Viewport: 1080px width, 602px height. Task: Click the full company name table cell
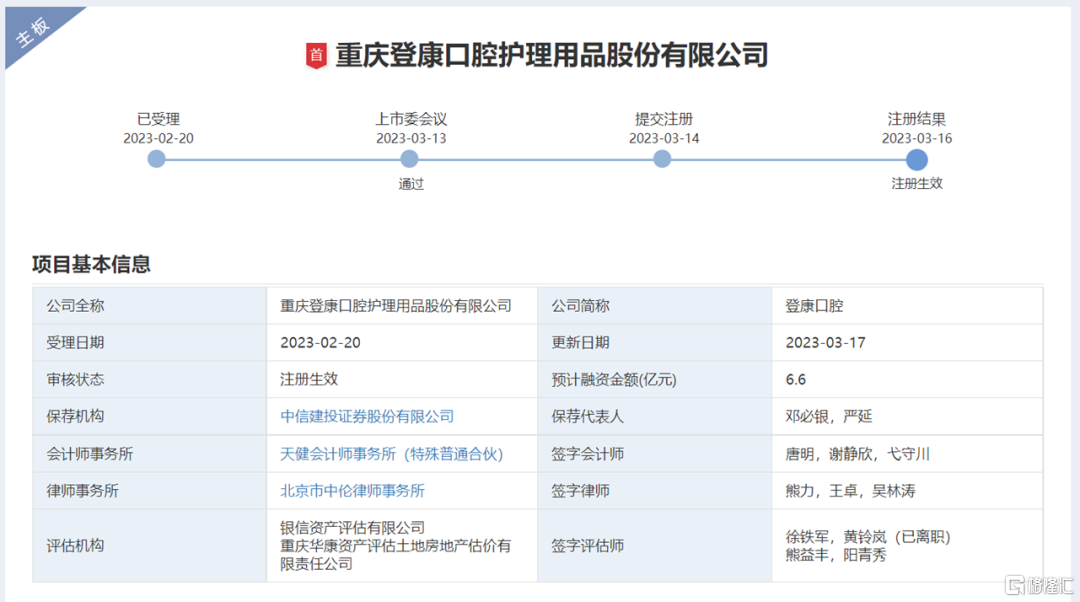(402, 306)
